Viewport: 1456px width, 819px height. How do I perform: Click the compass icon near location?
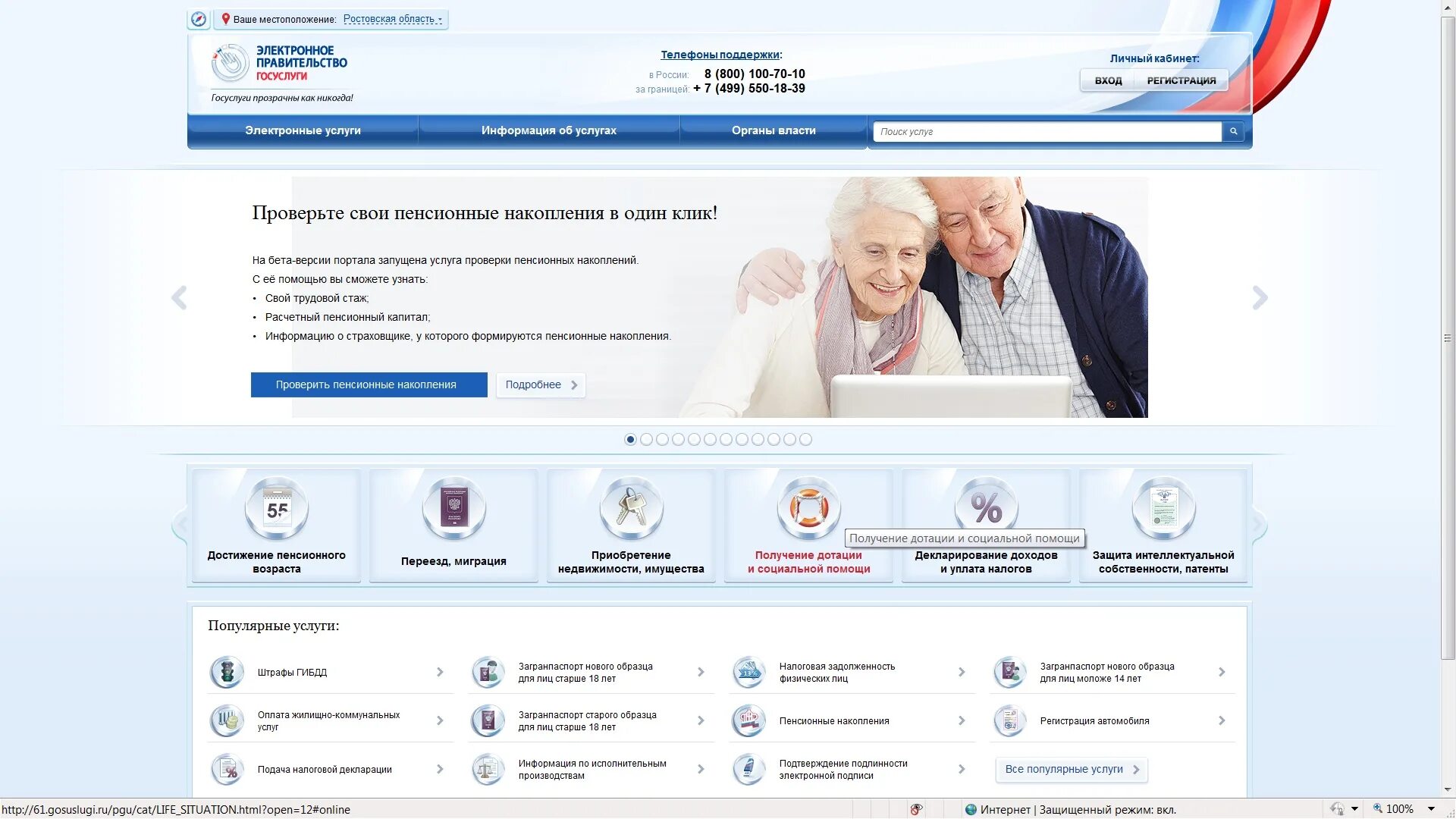click(x=199, y=19)
